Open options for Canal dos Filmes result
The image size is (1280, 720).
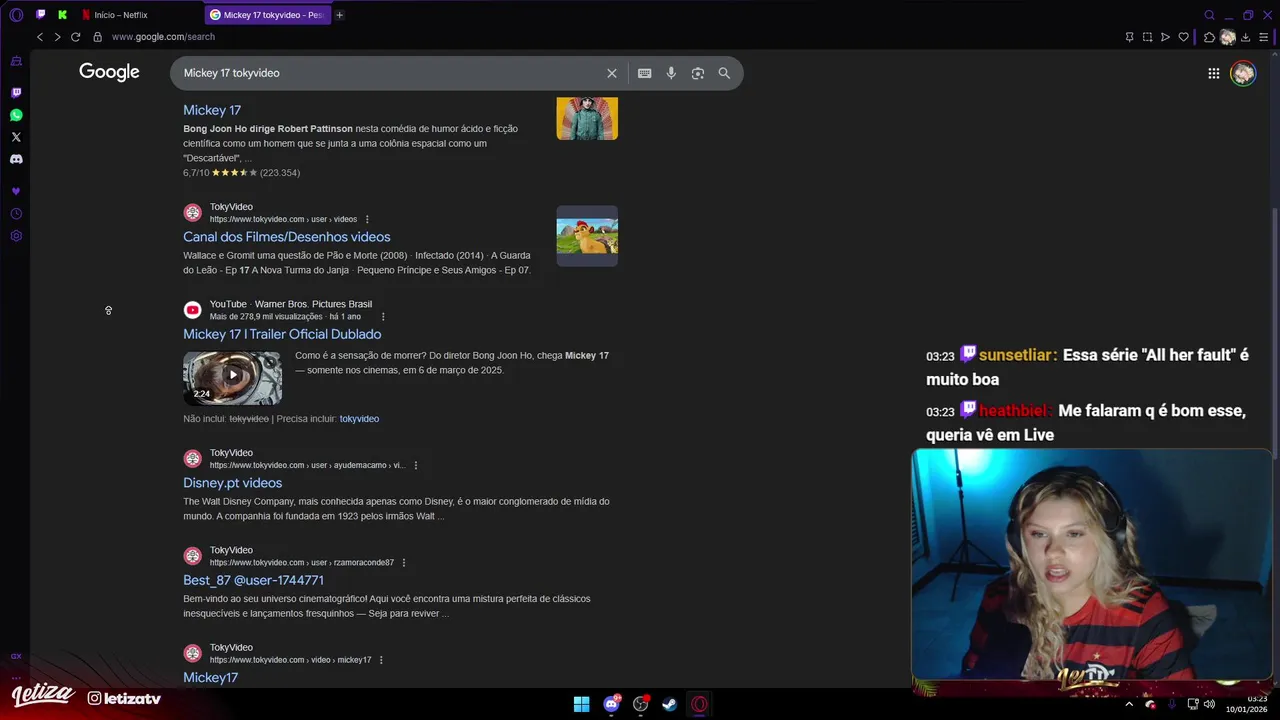point(367,219)
